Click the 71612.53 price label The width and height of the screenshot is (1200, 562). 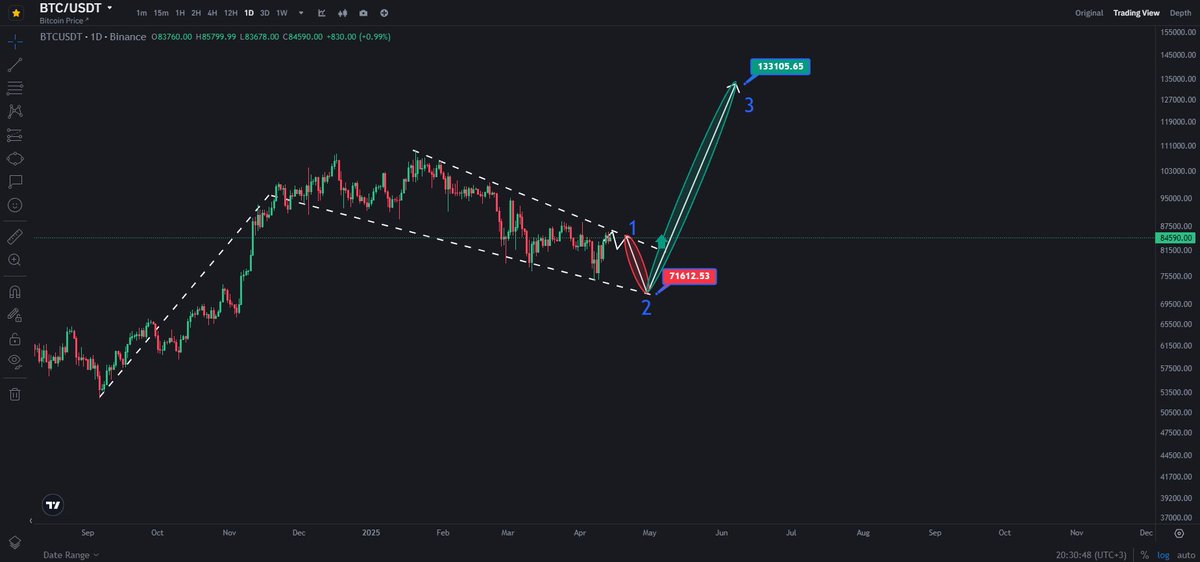689,276
